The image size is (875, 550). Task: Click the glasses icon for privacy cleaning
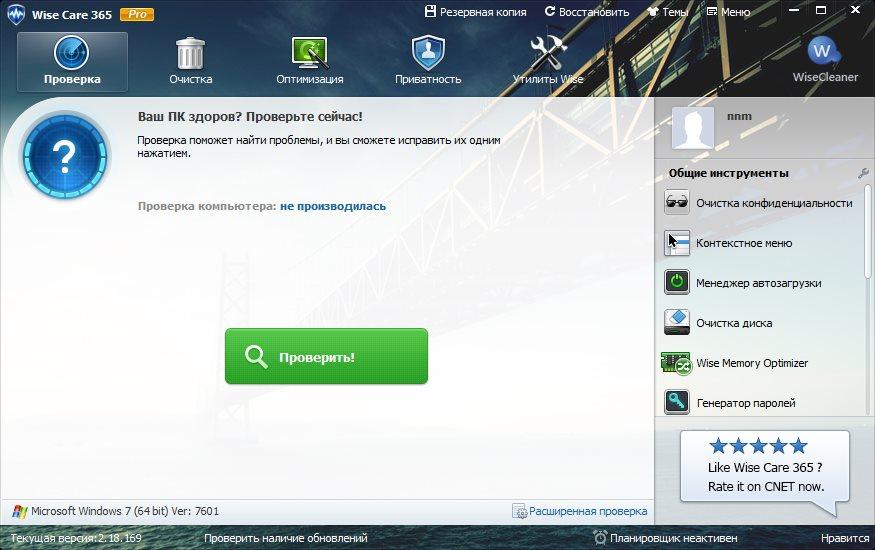(x=677, y=202)
